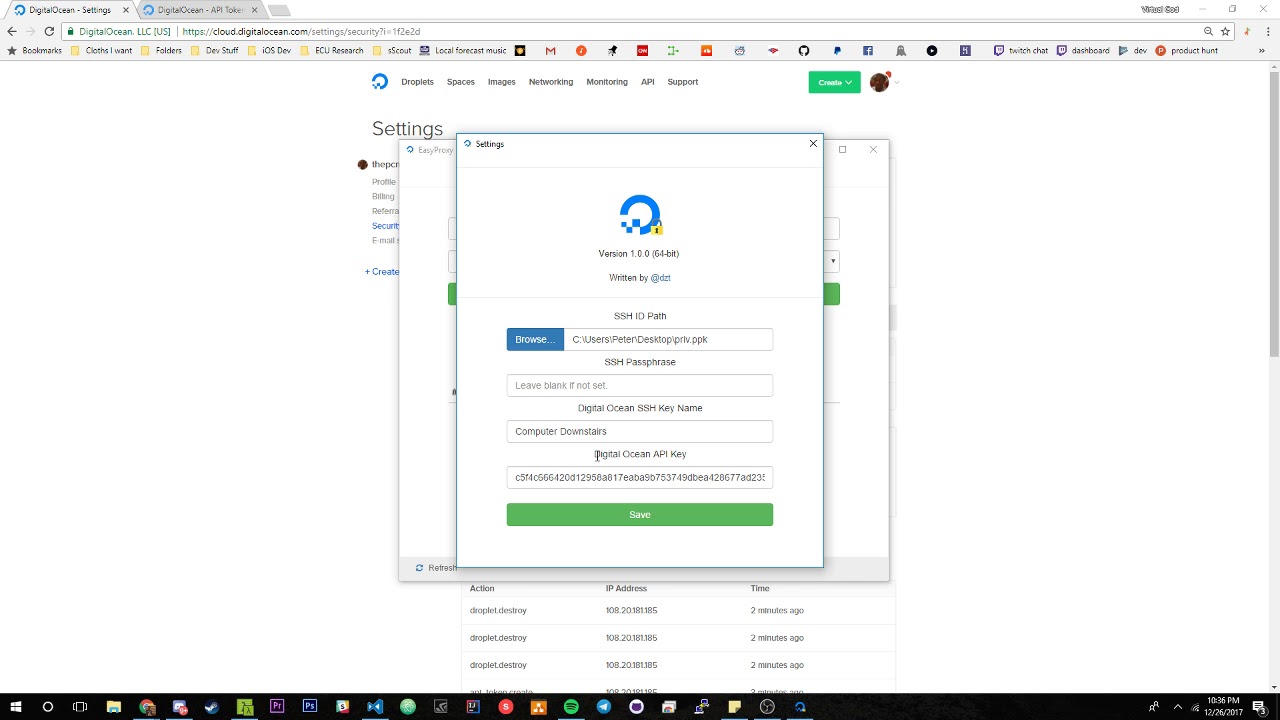
Task: Open the Local forecast music bookmark
Action: [463, 50]
